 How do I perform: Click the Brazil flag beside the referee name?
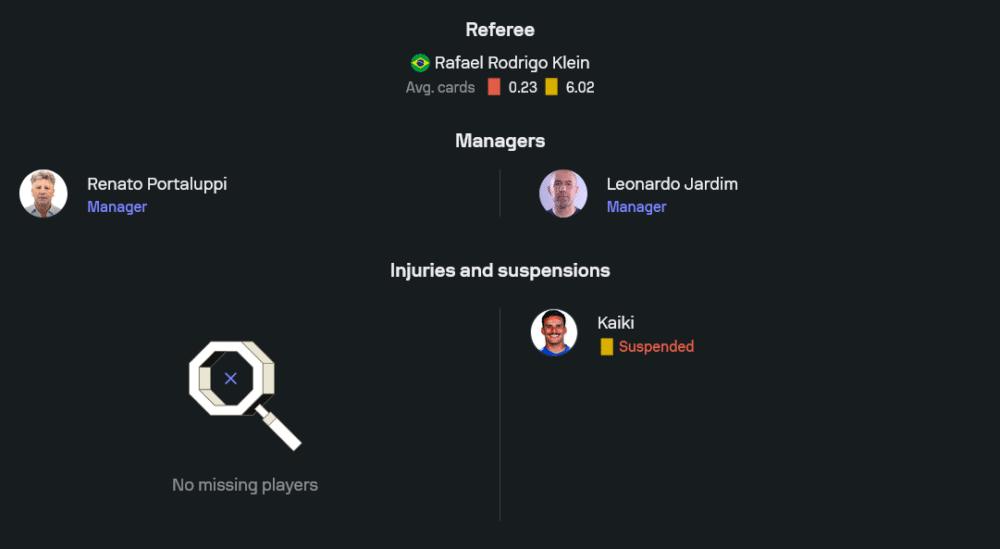pos(420,63)
